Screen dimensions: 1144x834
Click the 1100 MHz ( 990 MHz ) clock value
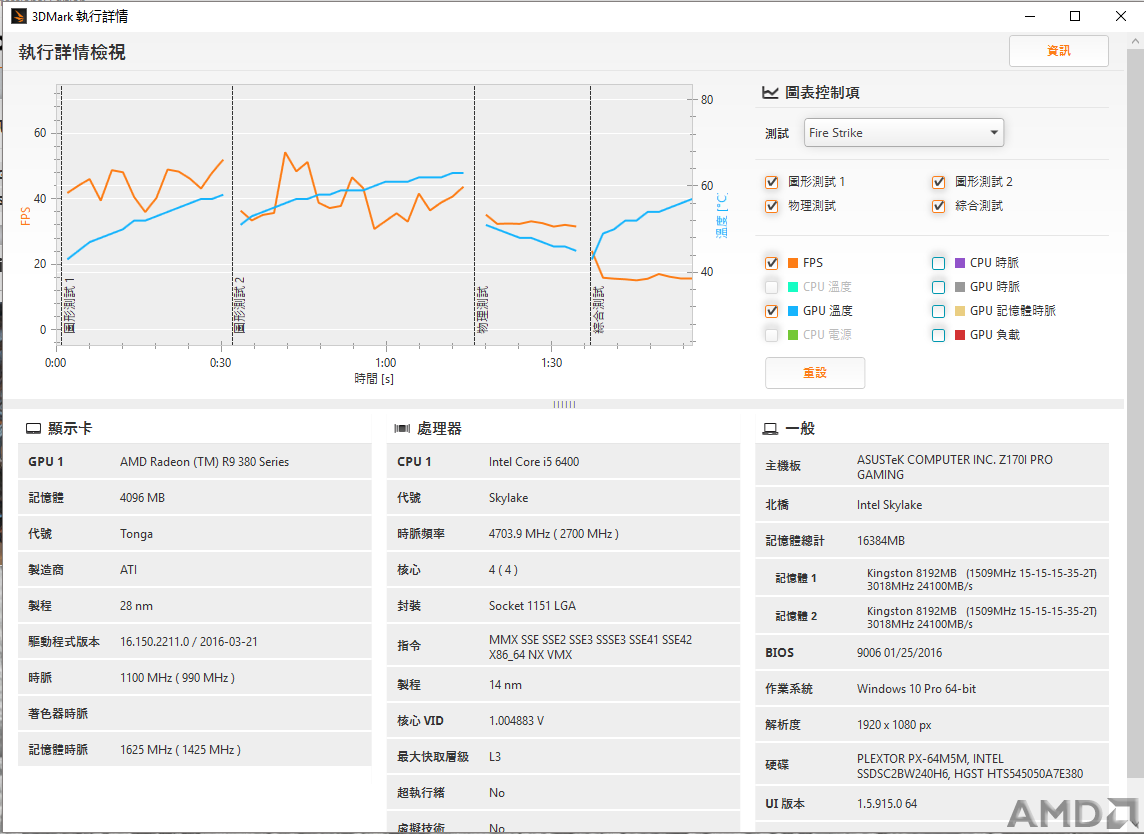(x=177, y=678)
